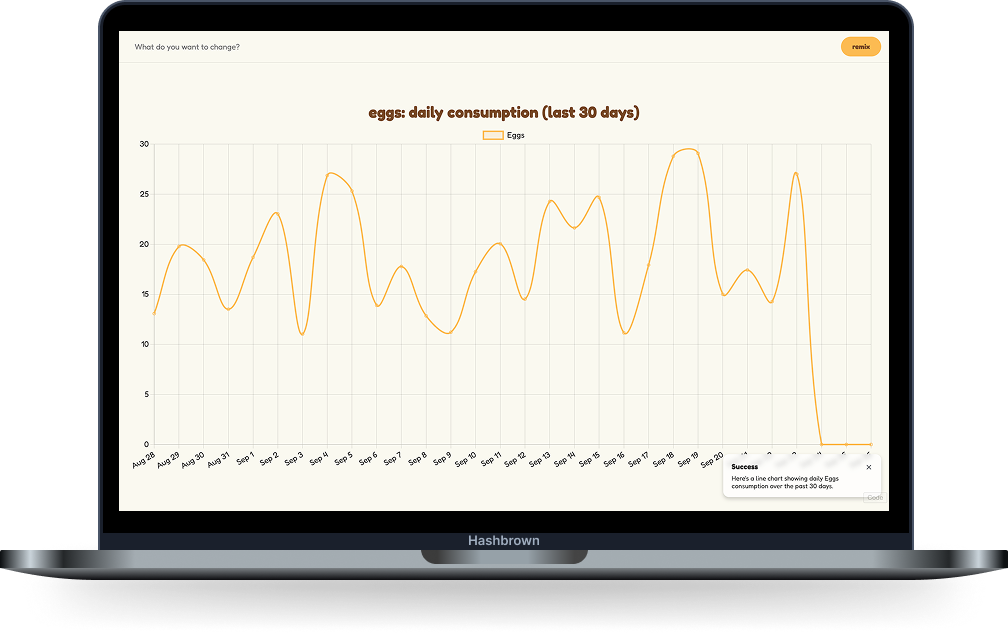Image resolution: width=1008 pixels, height=635 pixels.
Task: Click the Hashbrown label below the screen
Action: pos(503,540)
